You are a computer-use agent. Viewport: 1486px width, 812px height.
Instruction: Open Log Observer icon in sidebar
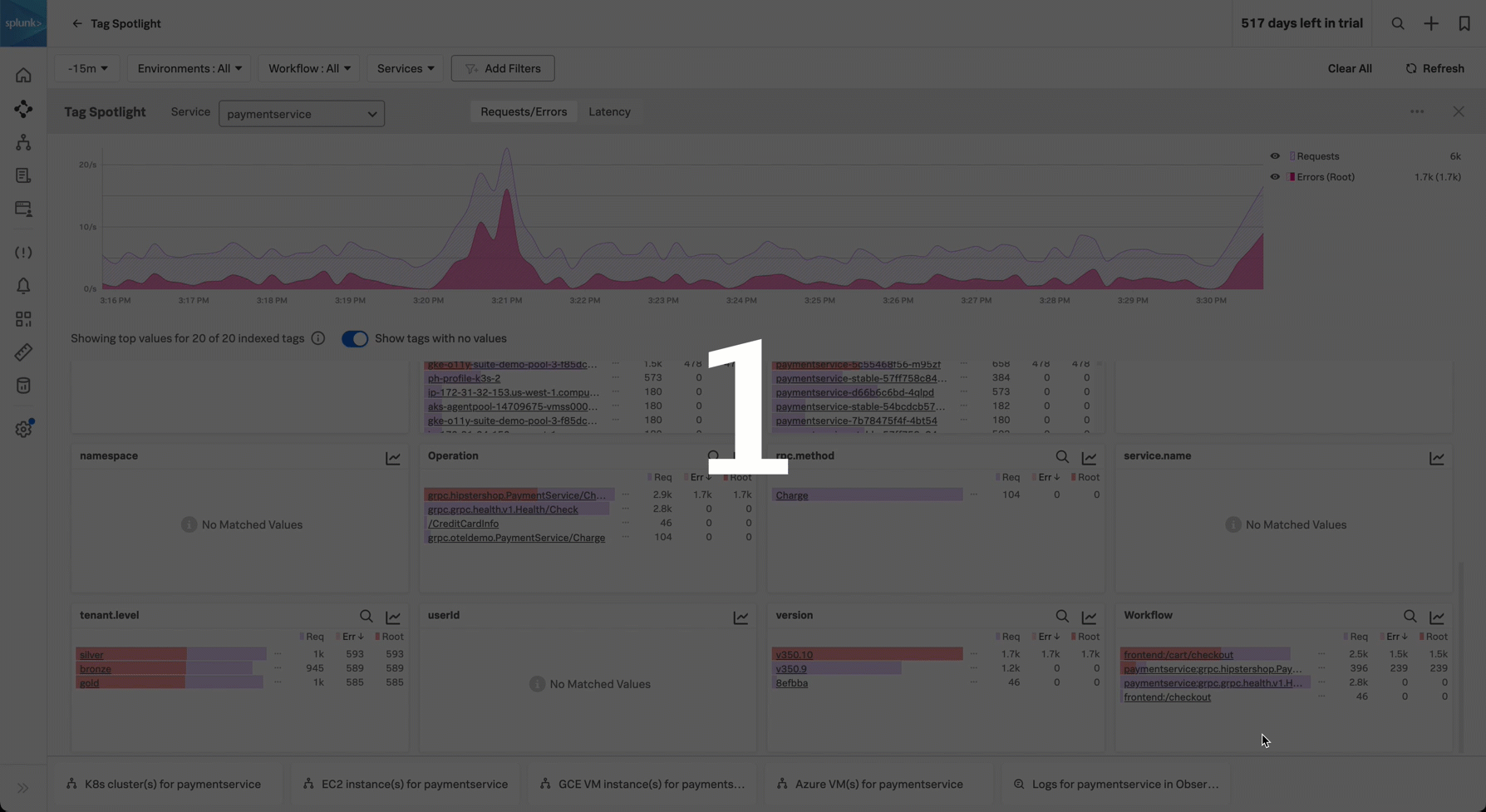pyautogui.click(x=23, y=175)
